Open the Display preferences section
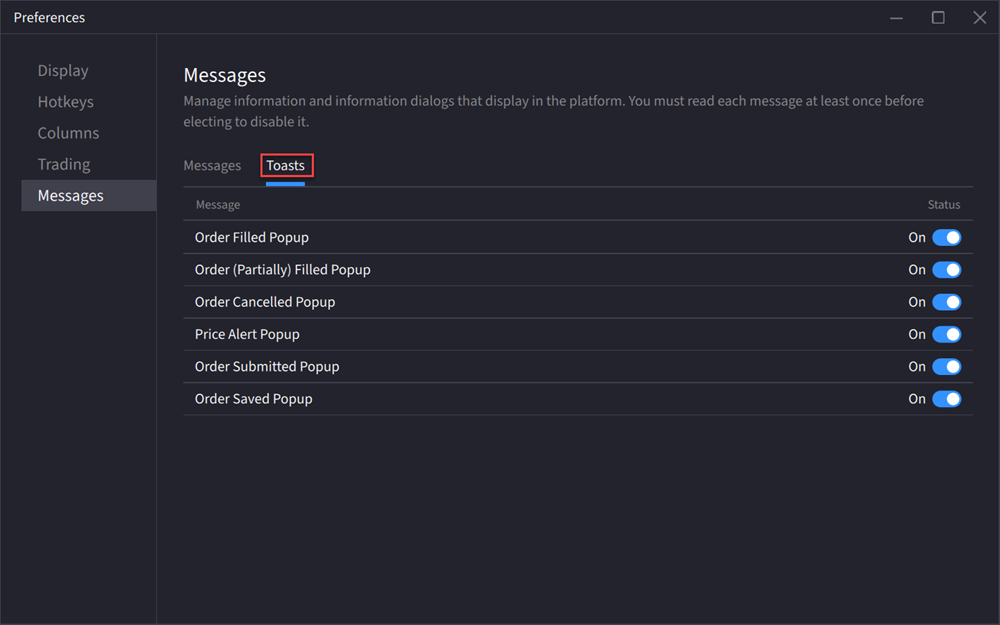The height and width of the screenshot is (625, 1000). [x=63, y=71]
